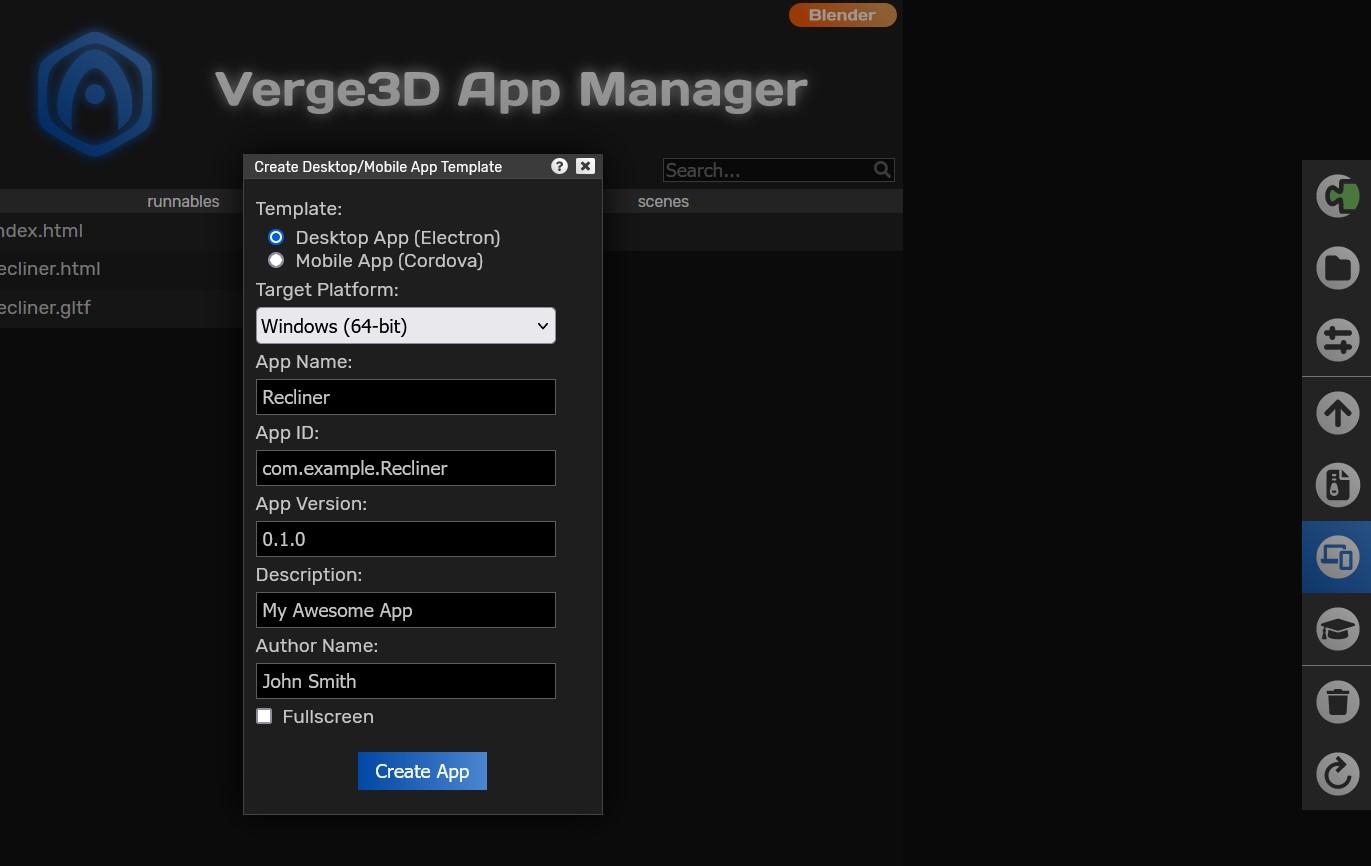Open the Puzzles editor icon in sidebar
1371x866 pixels.
(1337, 196)
